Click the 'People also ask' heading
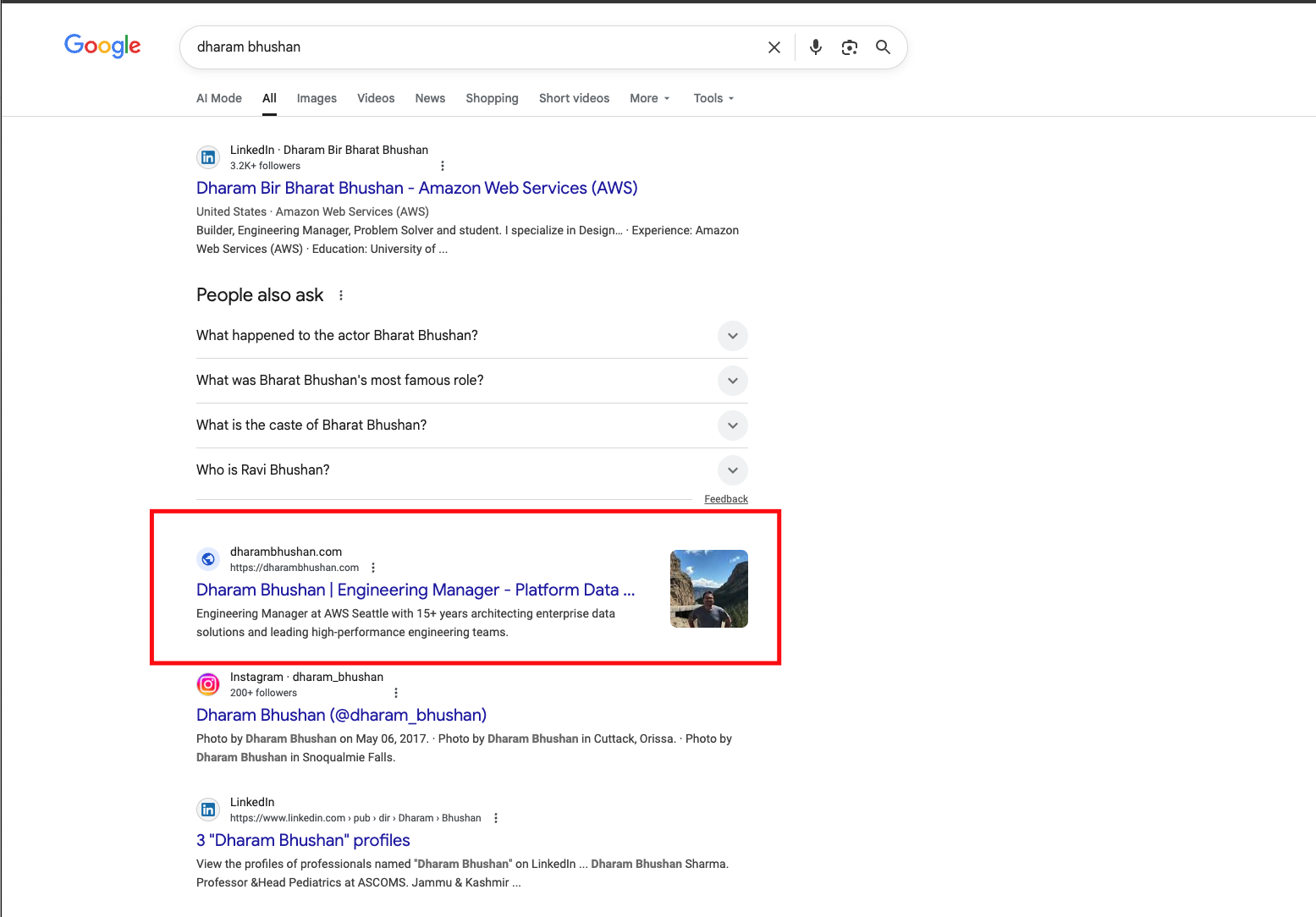The height and width of the screenshot is (917, 1316). (x=260, y=295)
